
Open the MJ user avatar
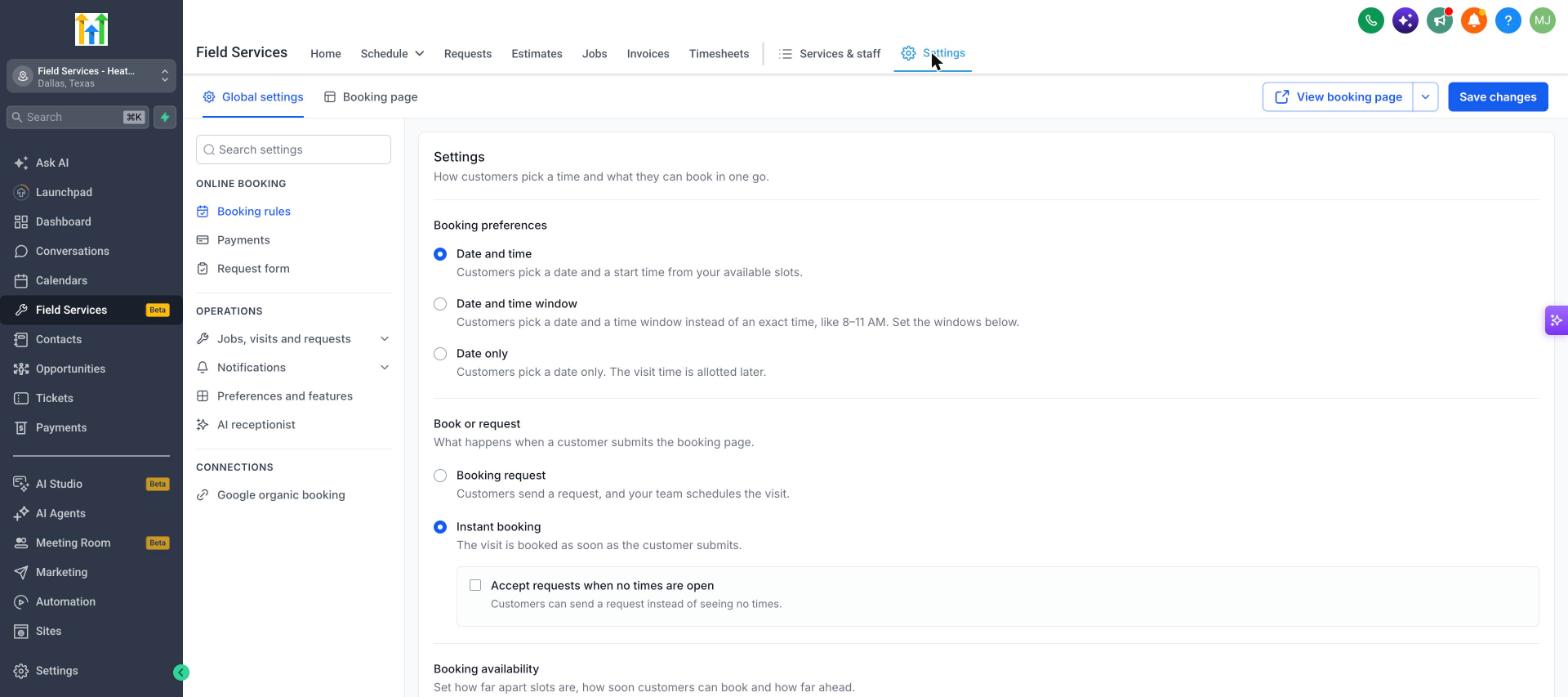pyautogui.click(x=1542, y=20)
